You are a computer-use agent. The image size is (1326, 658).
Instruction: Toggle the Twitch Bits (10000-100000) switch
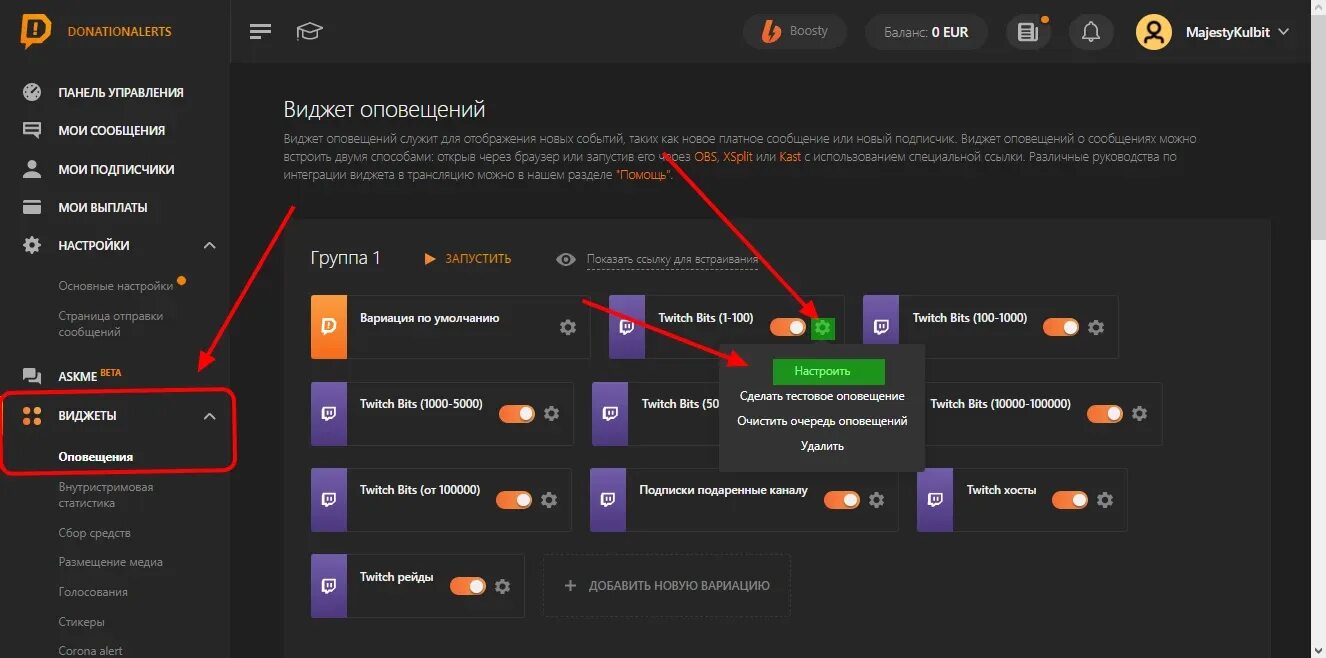[x=1104, y=413]
